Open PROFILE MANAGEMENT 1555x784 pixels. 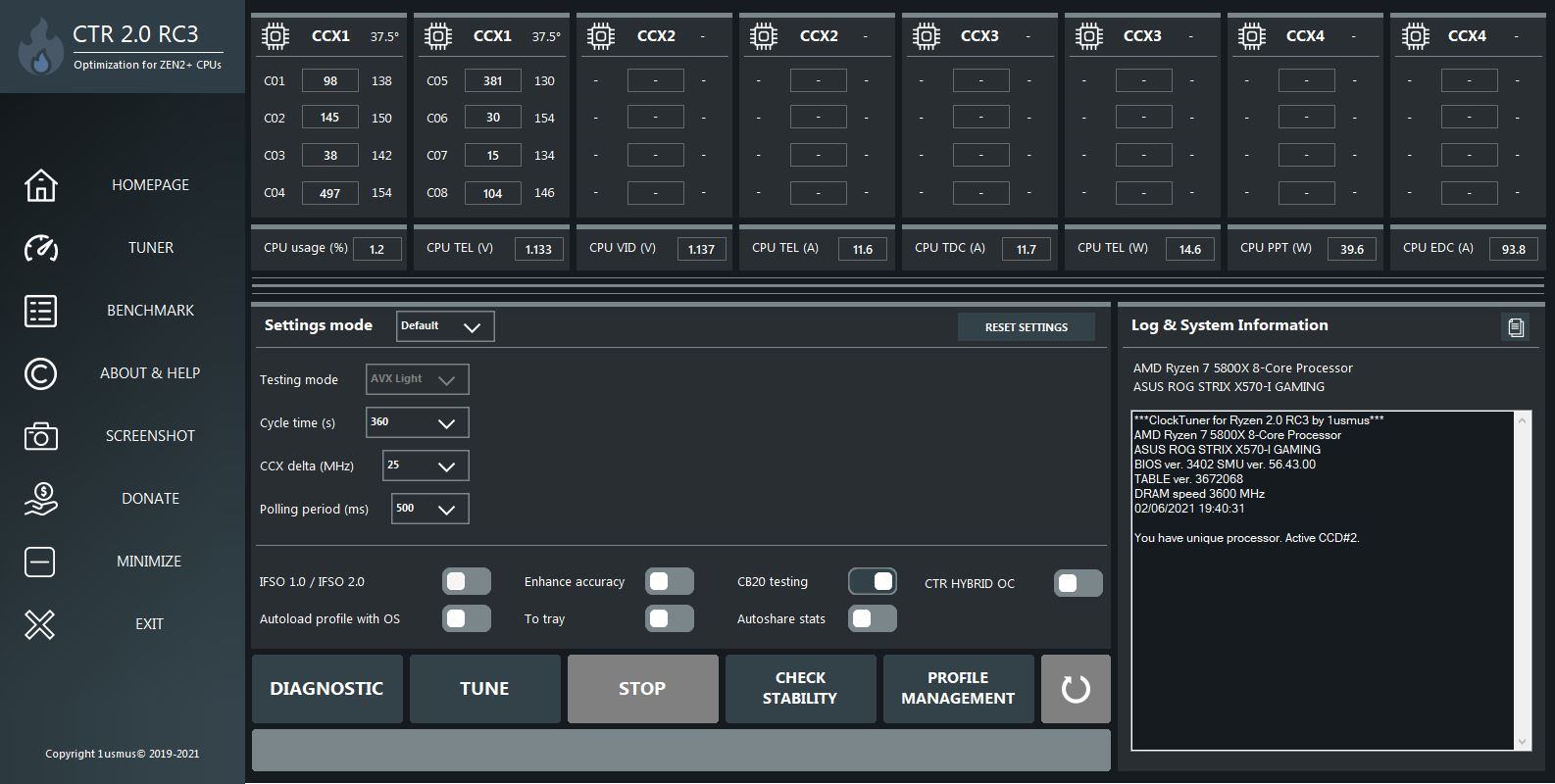coord(959,689)
